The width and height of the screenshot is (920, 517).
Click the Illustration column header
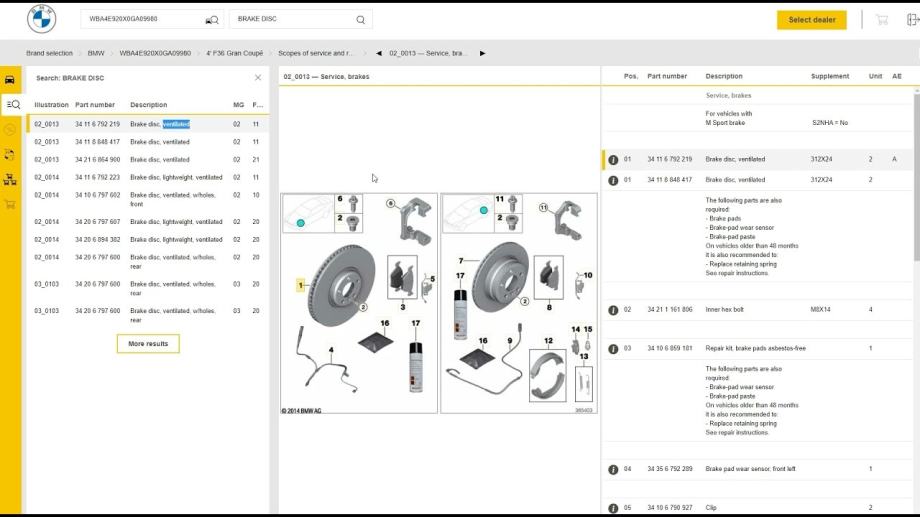click(51, 105)
